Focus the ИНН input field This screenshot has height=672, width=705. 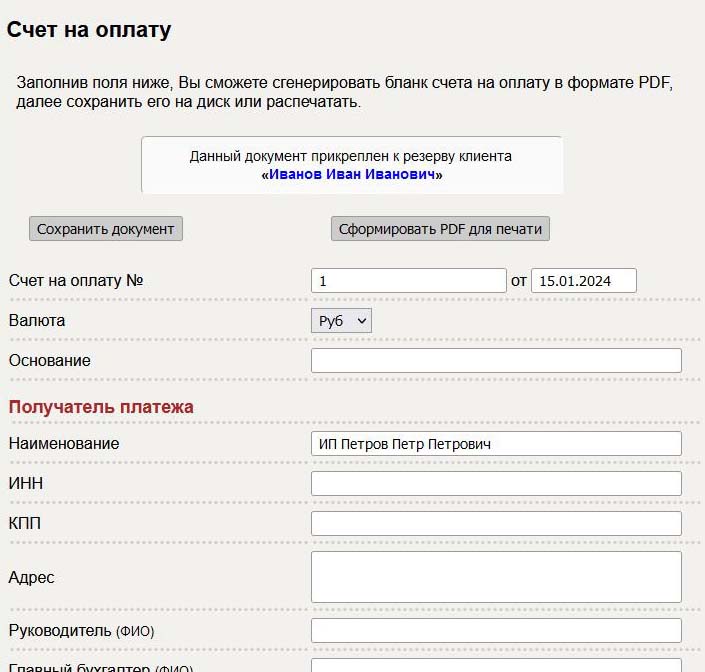(x=496, y=484)
